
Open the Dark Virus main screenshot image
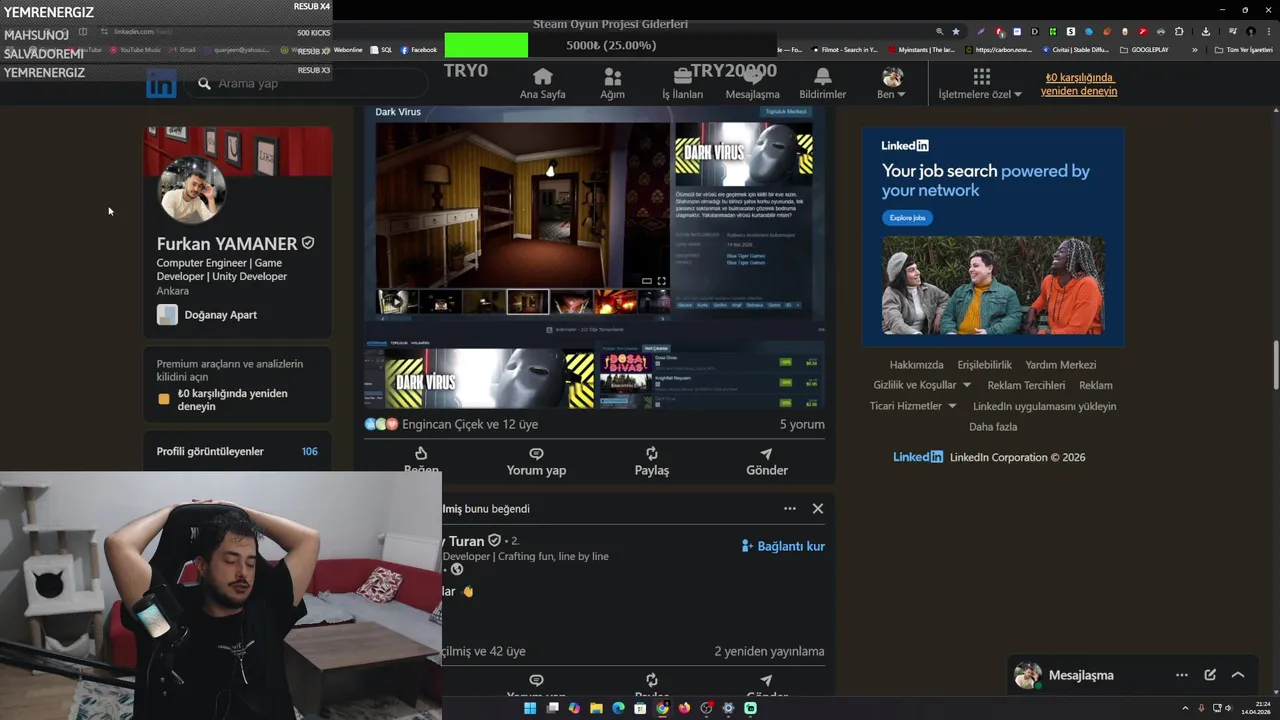pos(522,205)
